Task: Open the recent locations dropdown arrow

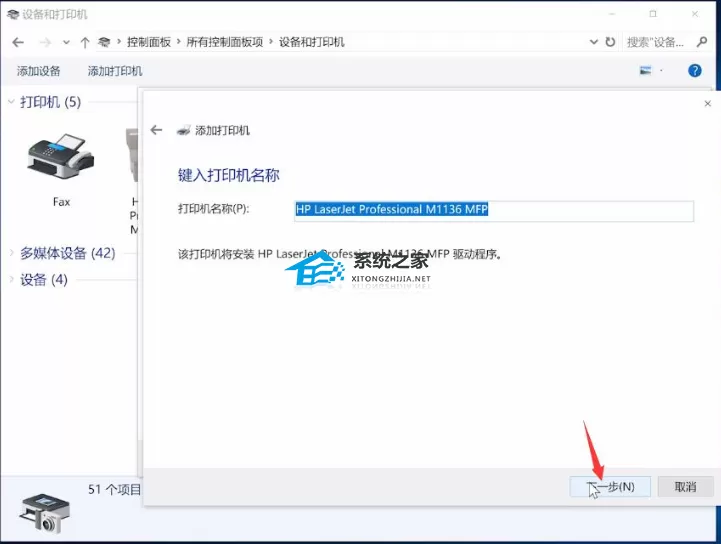Action: pyautogui.click(x=66, y=42)
